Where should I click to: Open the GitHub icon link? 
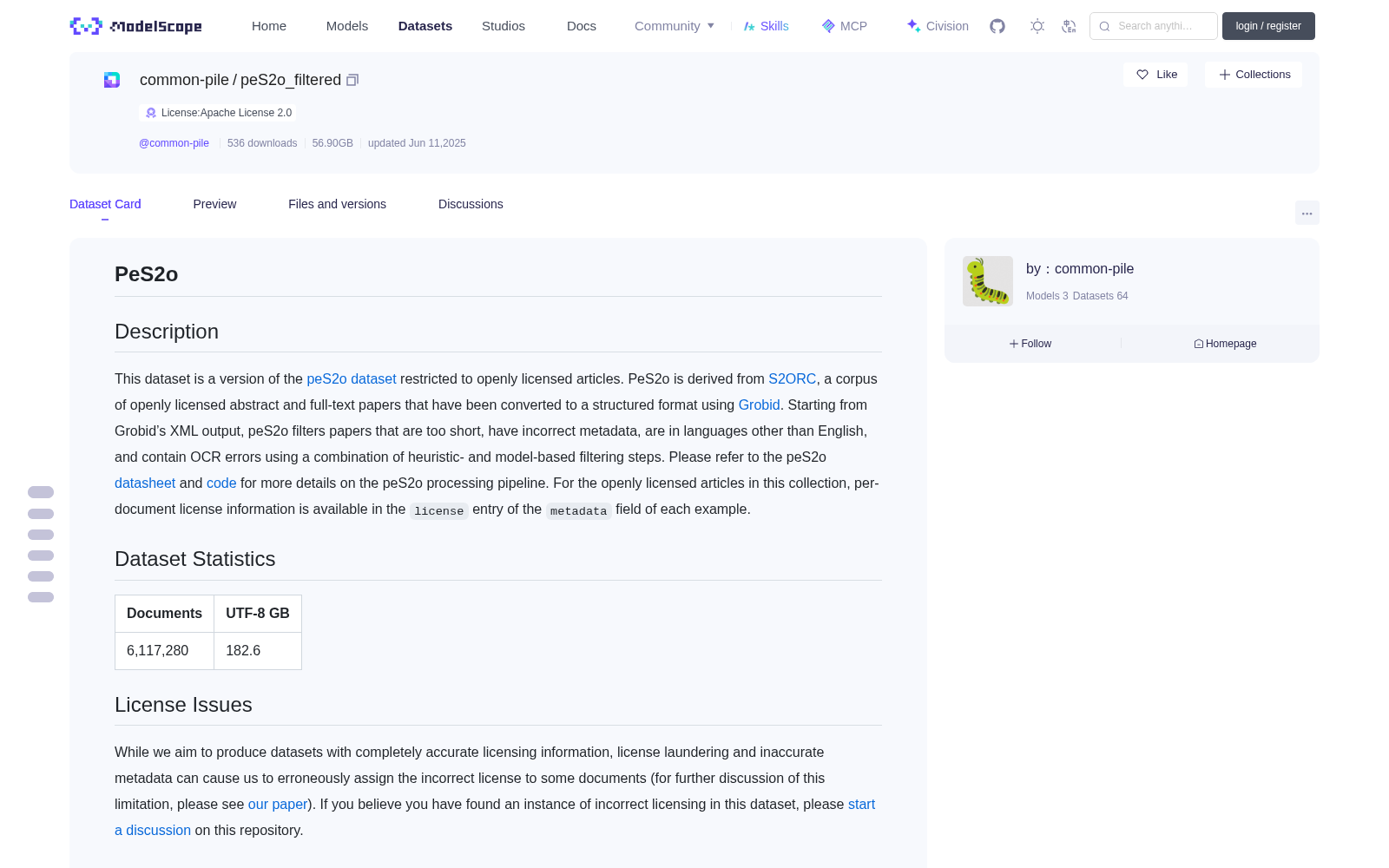(997, 26)
